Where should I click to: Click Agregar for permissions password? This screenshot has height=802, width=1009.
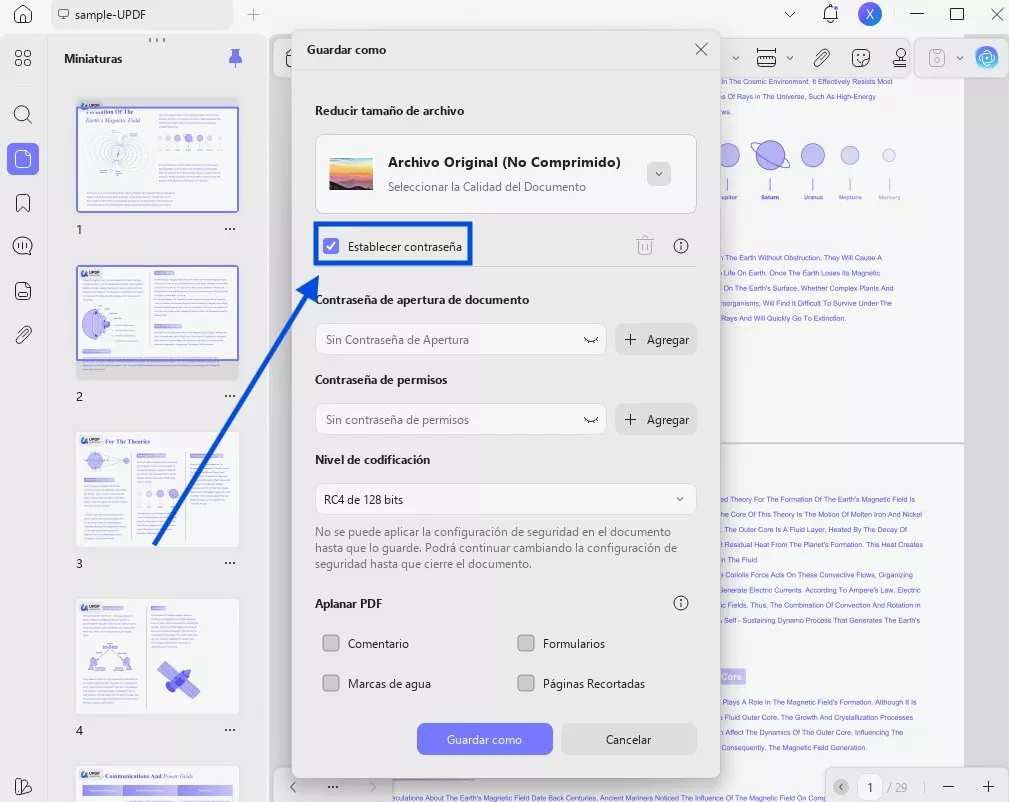[656, 420]
